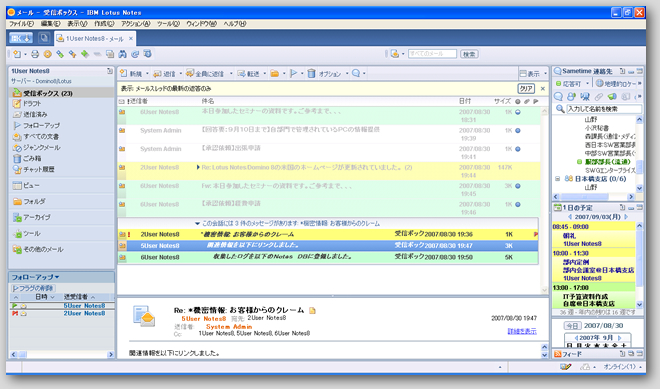Screen dimensions: 660x389
Task: Go to previous day in 1日の予定 panel
Action: click(570, 217)
